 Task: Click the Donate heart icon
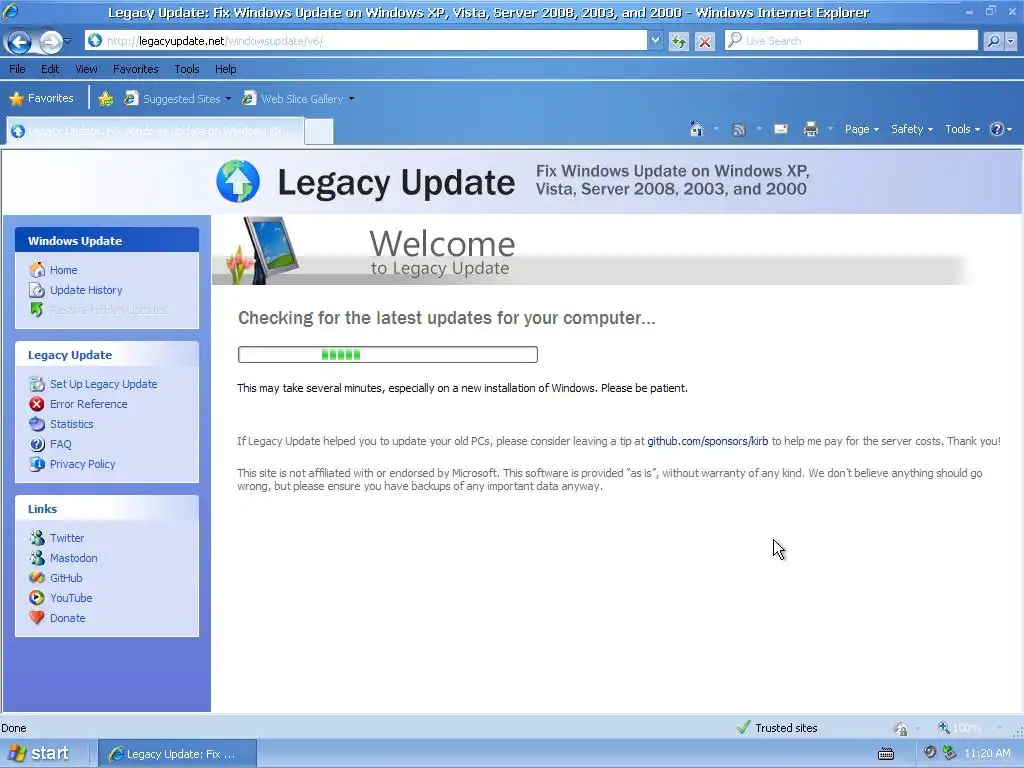tap(37, 618)
